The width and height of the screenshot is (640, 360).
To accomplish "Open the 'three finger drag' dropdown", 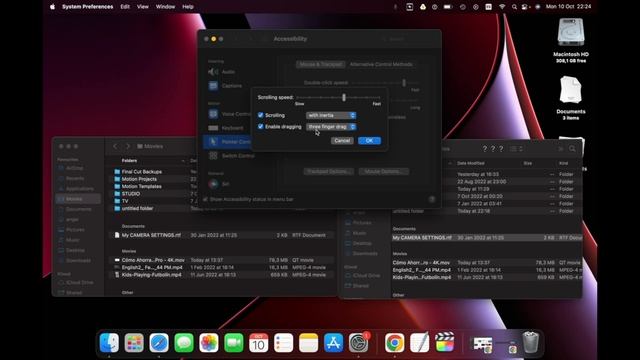I will [331, 127].
